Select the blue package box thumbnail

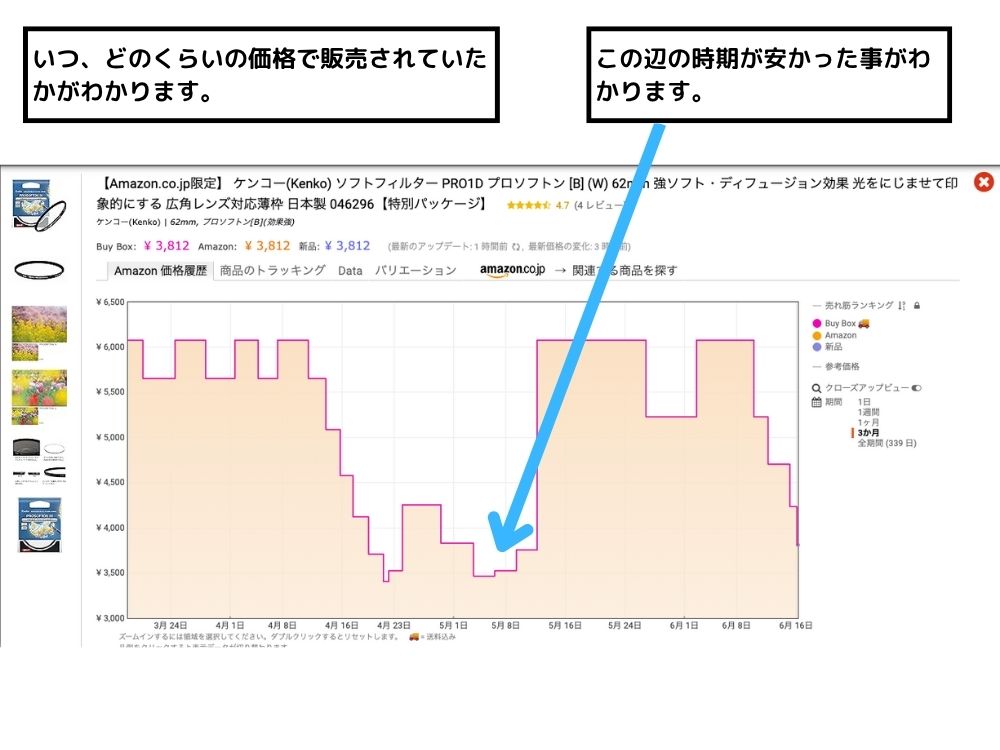click(39, 525)
